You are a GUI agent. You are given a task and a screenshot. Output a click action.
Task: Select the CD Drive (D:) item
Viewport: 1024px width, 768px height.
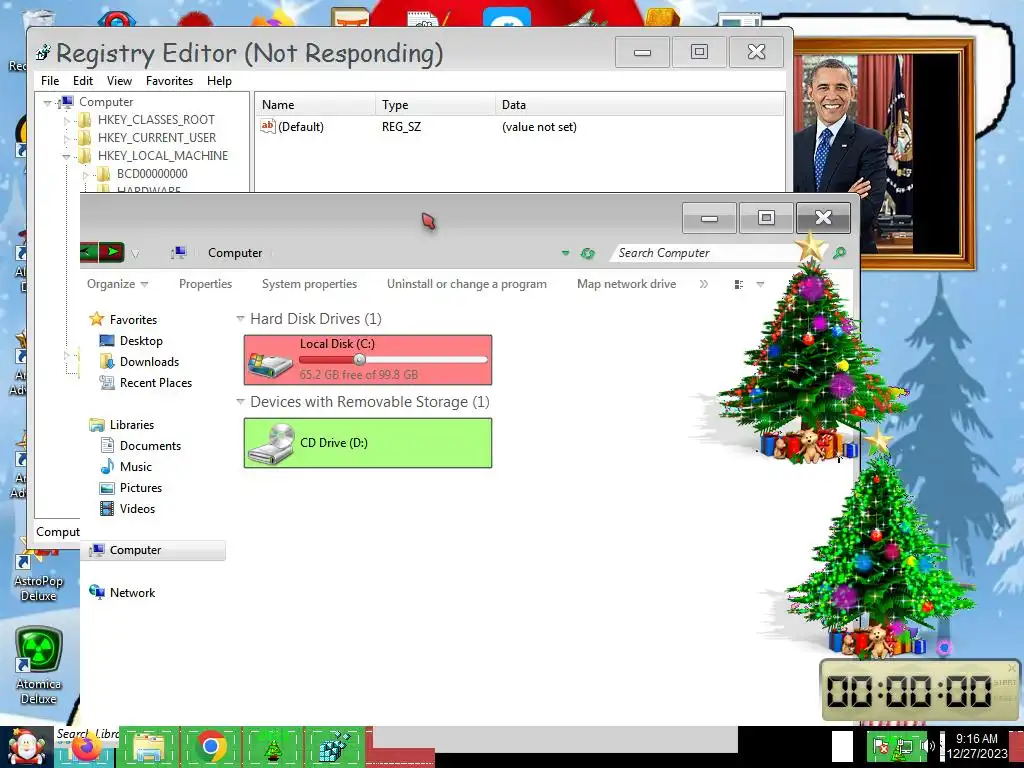click(368, 443)
